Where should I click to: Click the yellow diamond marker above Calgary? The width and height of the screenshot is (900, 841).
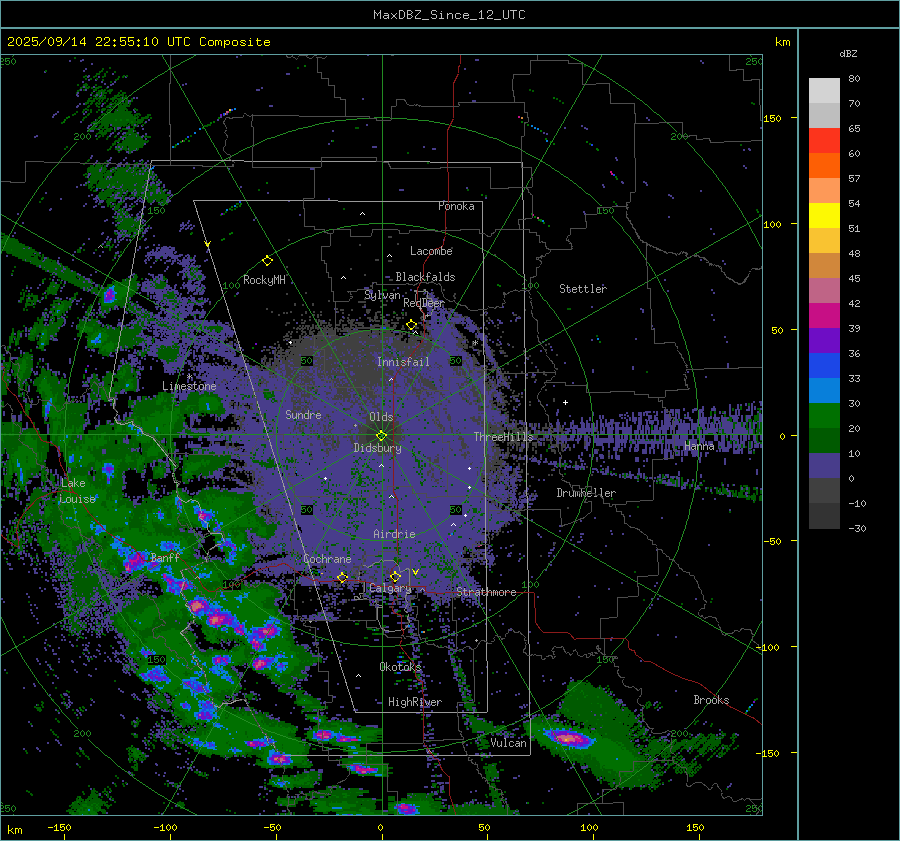point(395,576)
